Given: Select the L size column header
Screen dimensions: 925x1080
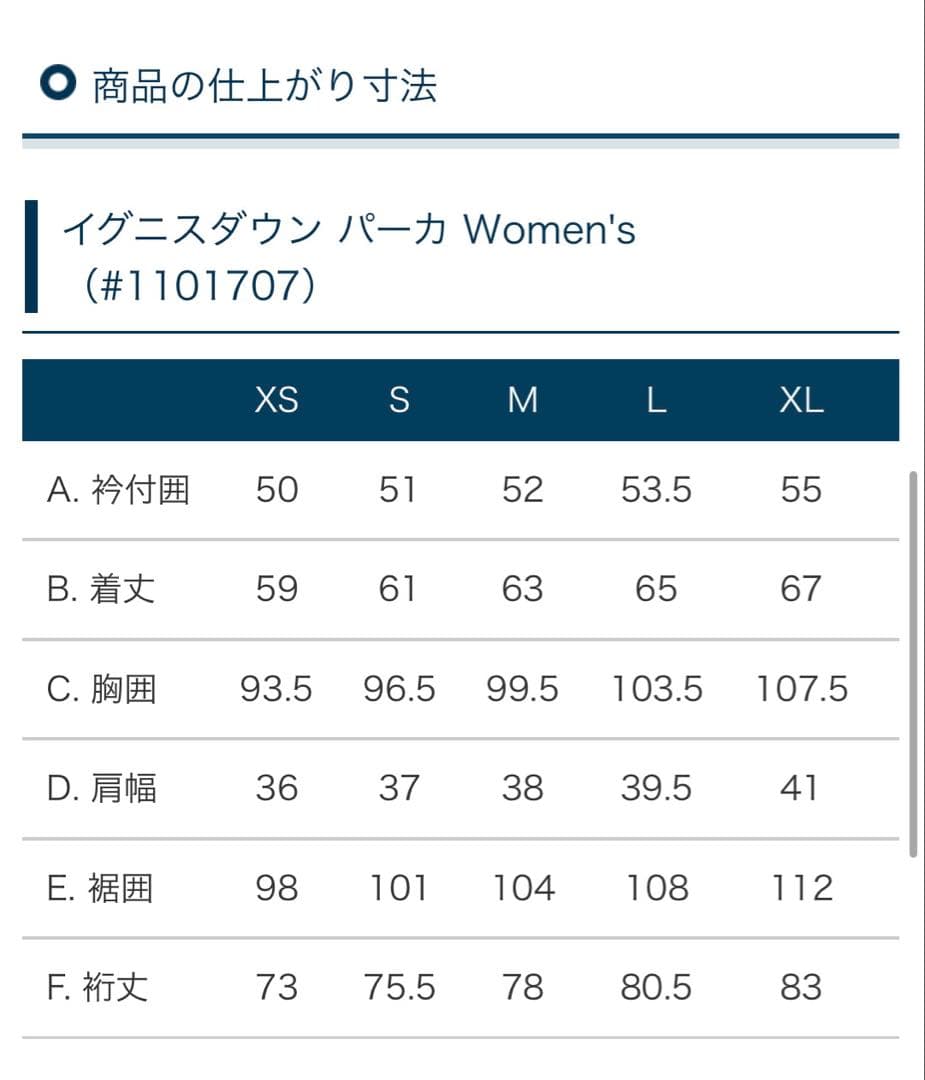Looking at the screenshot, I should [656, 400].
